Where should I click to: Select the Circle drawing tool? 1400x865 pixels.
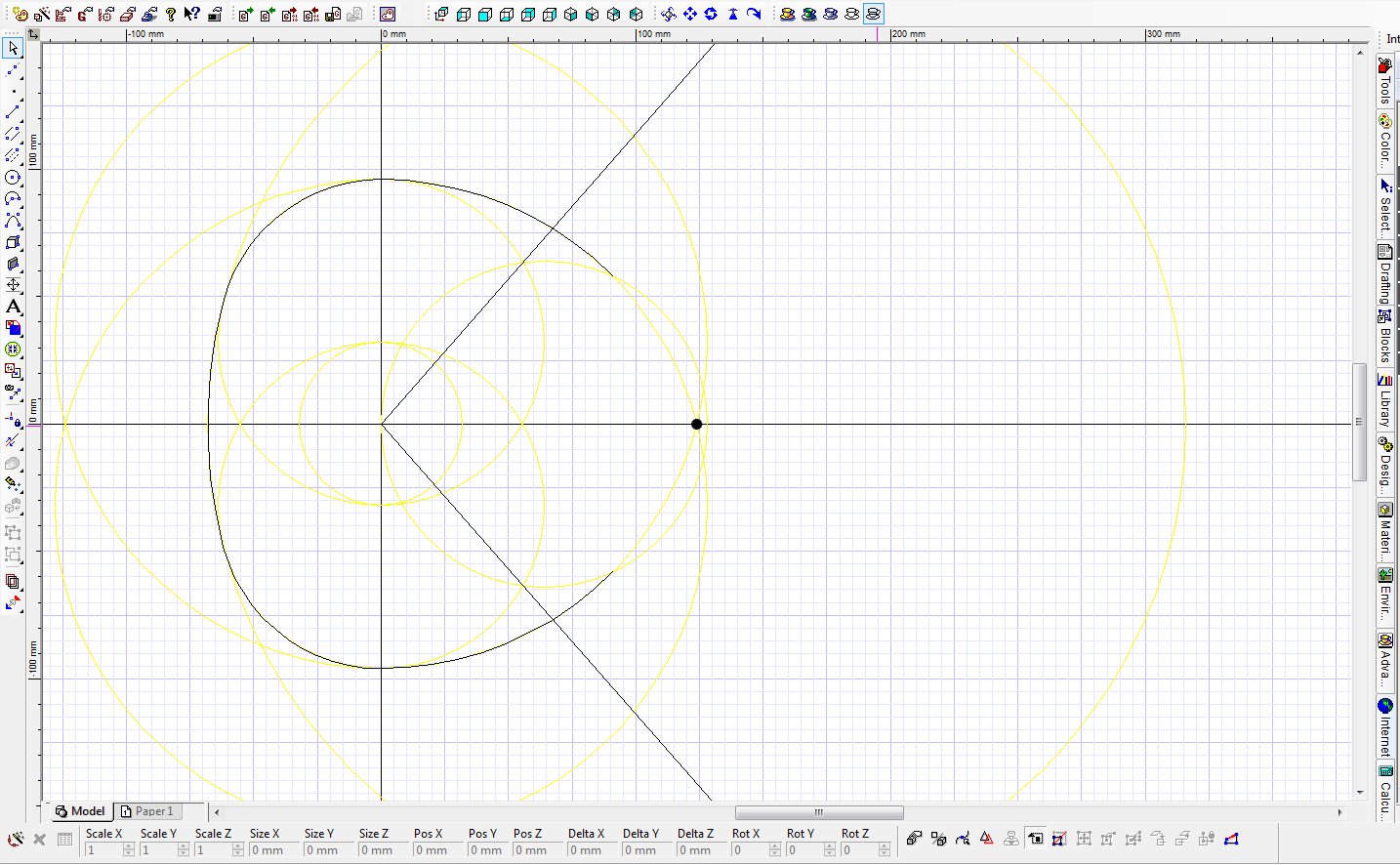[x=13, y=178]
